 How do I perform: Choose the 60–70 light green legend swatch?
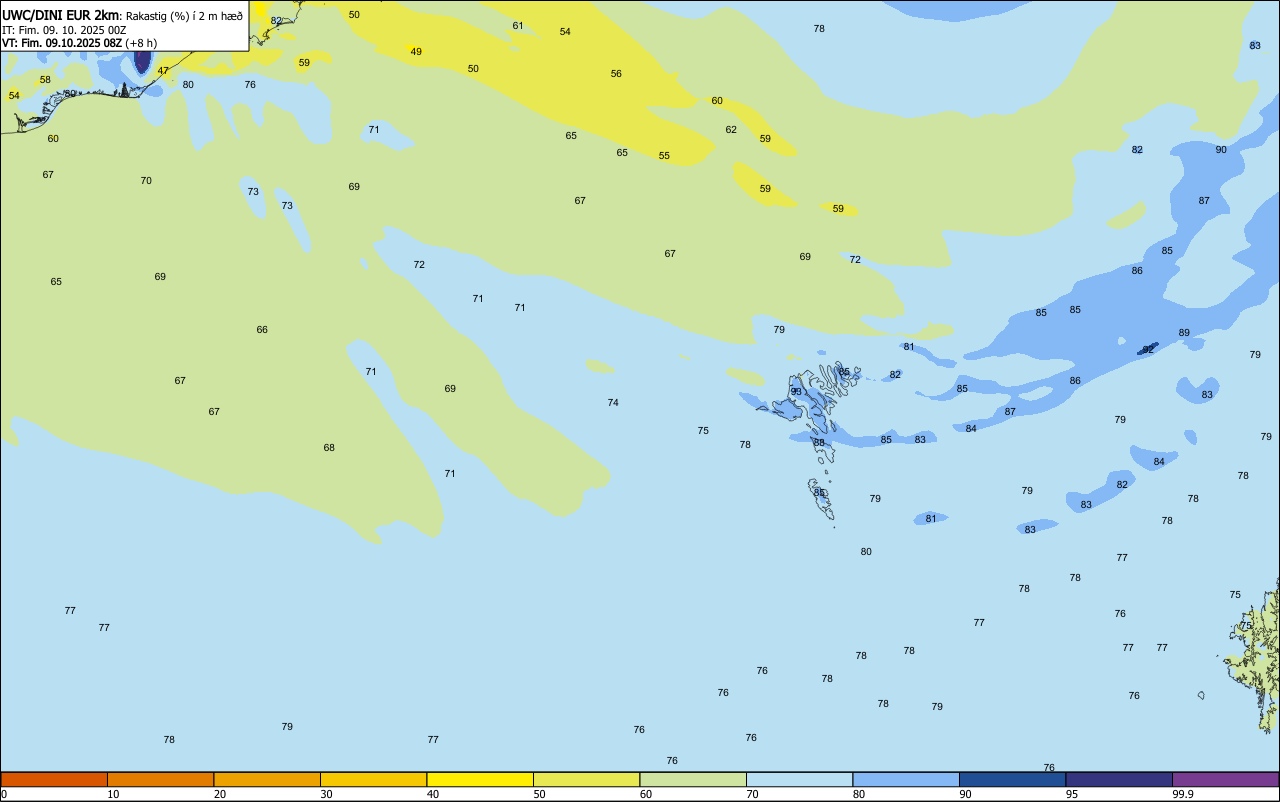(x=693, y=779)
